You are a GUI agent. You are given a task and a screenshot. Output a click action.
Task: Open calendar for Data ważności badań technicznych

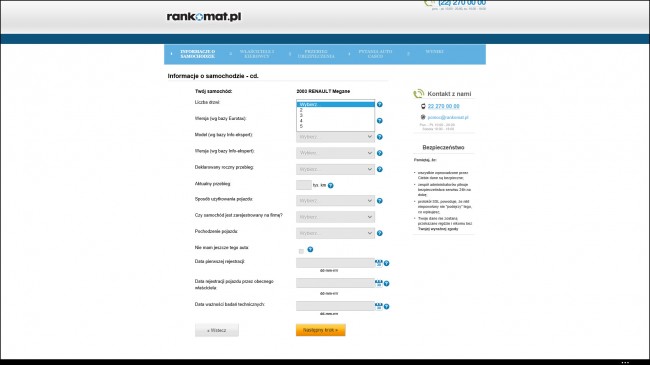[378, 307]
